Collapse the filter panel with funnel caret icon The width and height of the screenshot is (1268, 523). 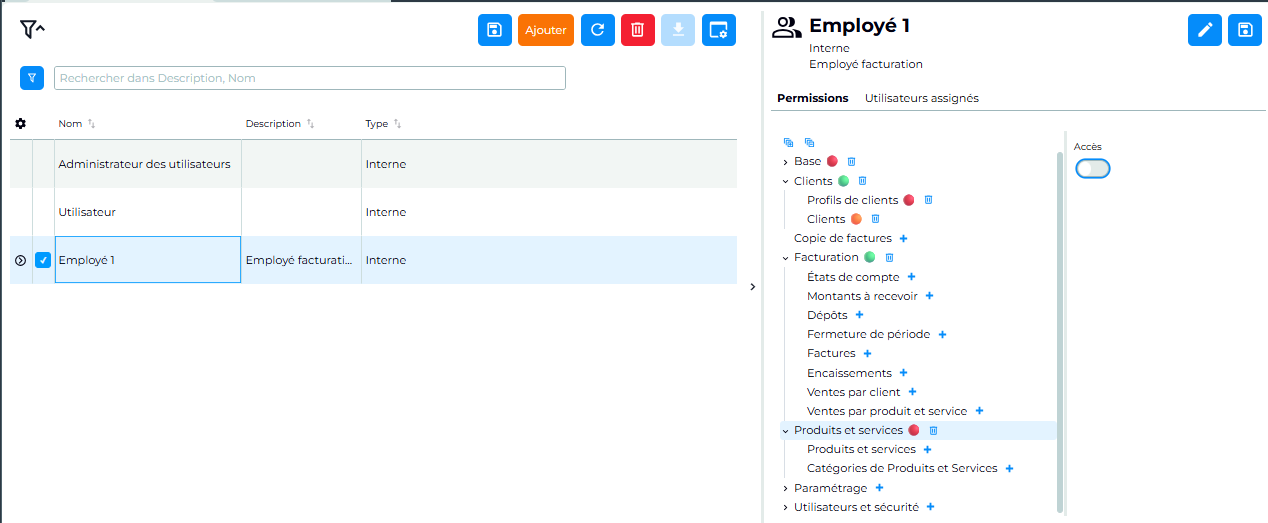[x=32, y=29]
